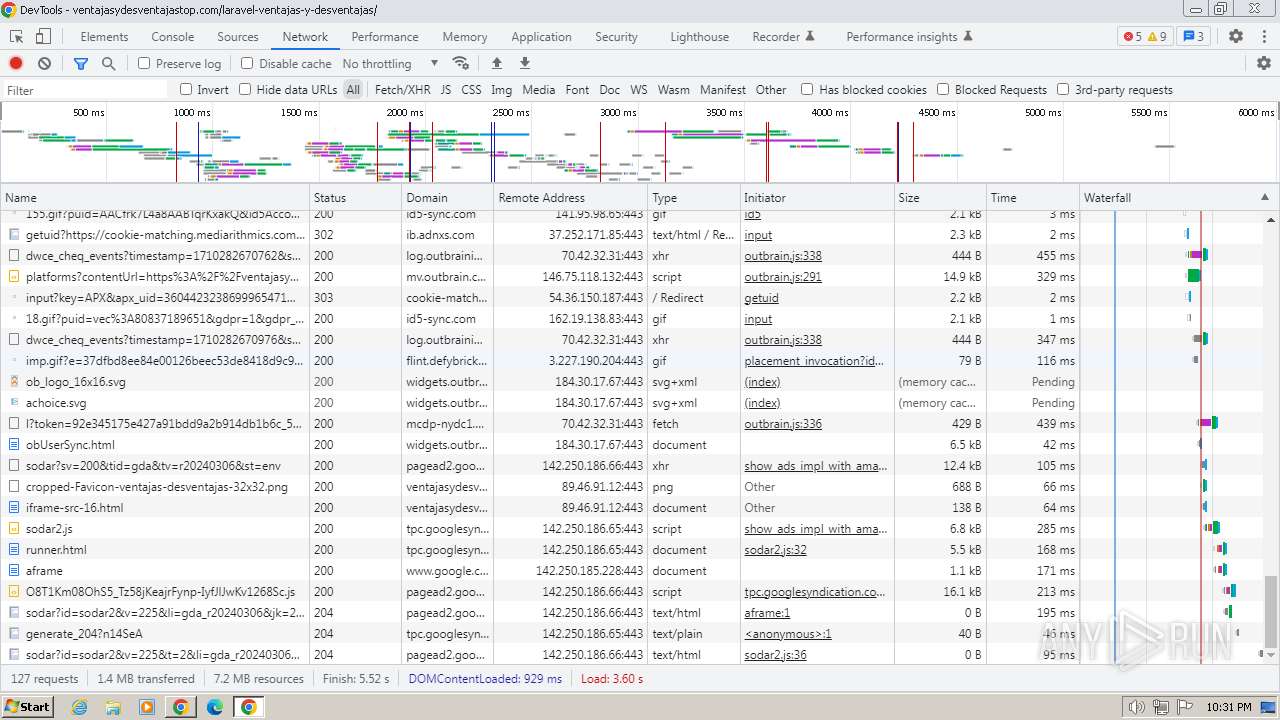The height and width of the screenshot is (720, 1280).
Task: Sort by Remote Address column header
Action: point(571,197)
